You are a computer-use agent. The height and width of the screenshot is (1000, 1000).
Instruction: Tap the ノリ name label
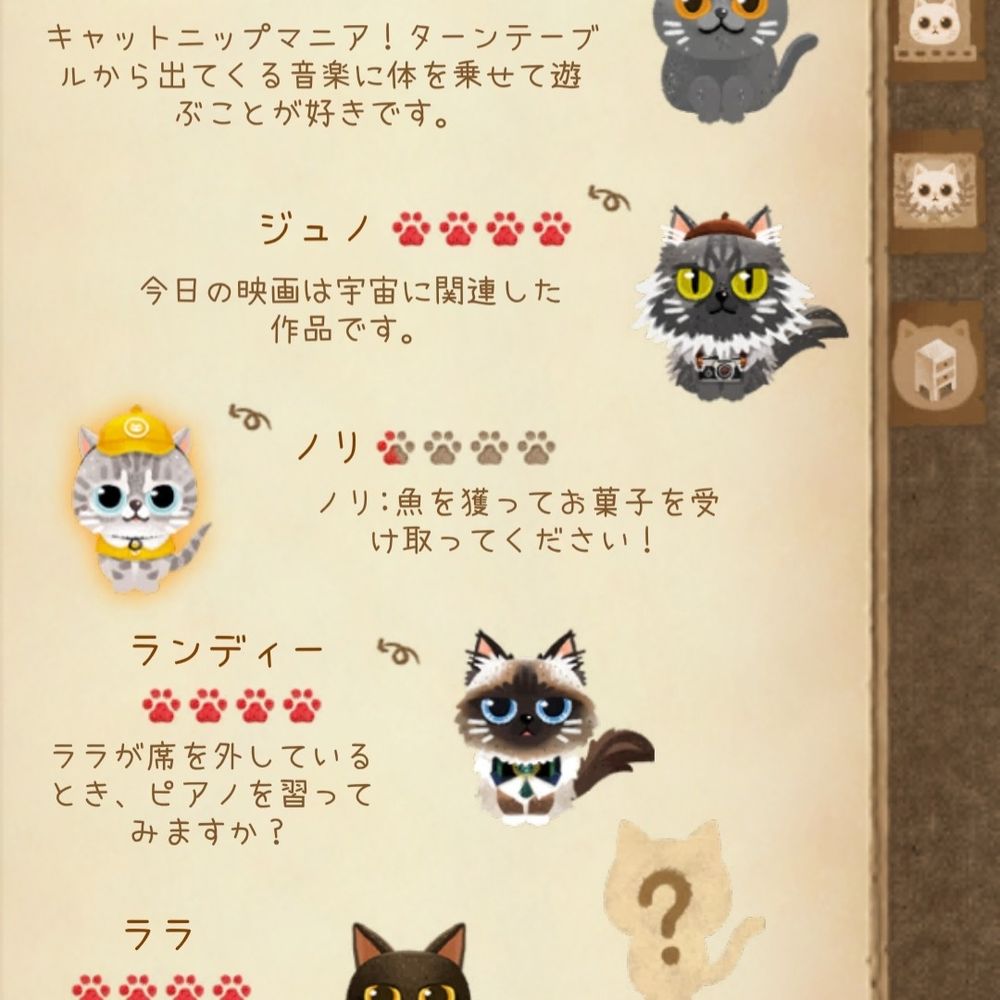[x=330, y=446]
